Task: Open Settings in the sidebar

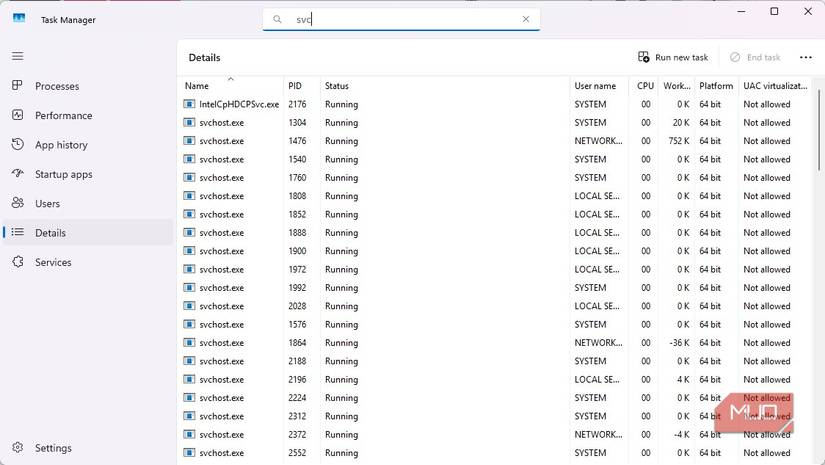Action: [x=88, y=448]
